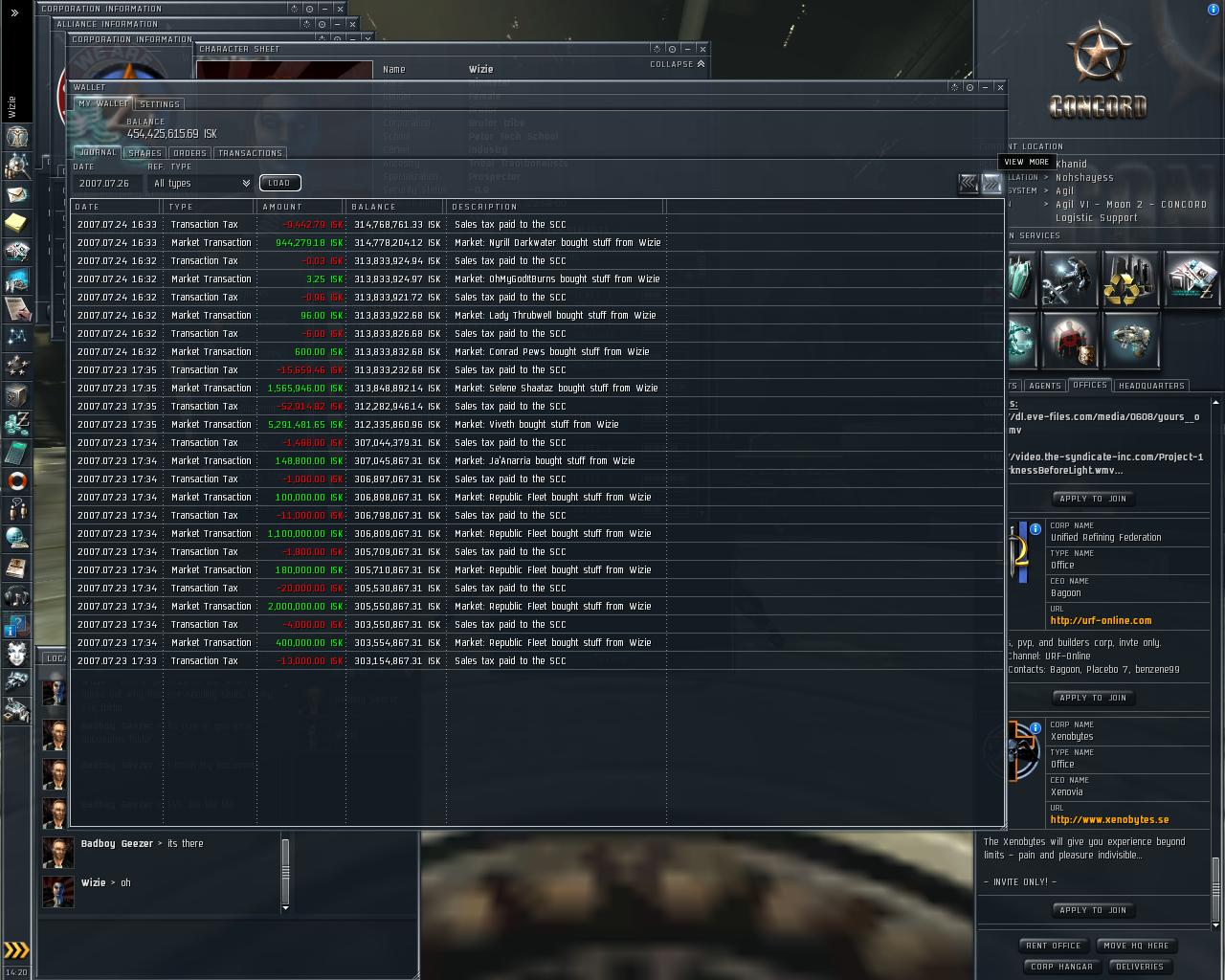Open the yellow notepad sidebar icon

pyautogui.click(x=16, y=223)
